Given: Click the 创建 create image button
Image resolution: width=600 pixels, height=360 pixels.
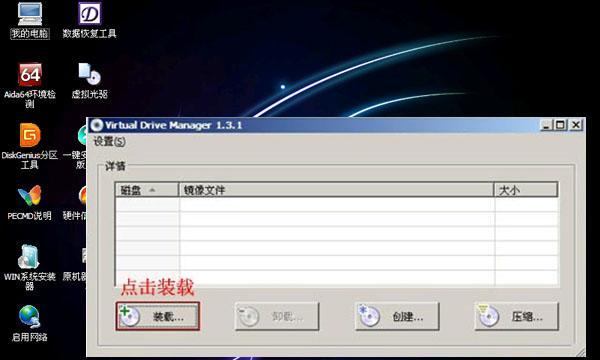Looking at the screenshot, I should point(396,316).
